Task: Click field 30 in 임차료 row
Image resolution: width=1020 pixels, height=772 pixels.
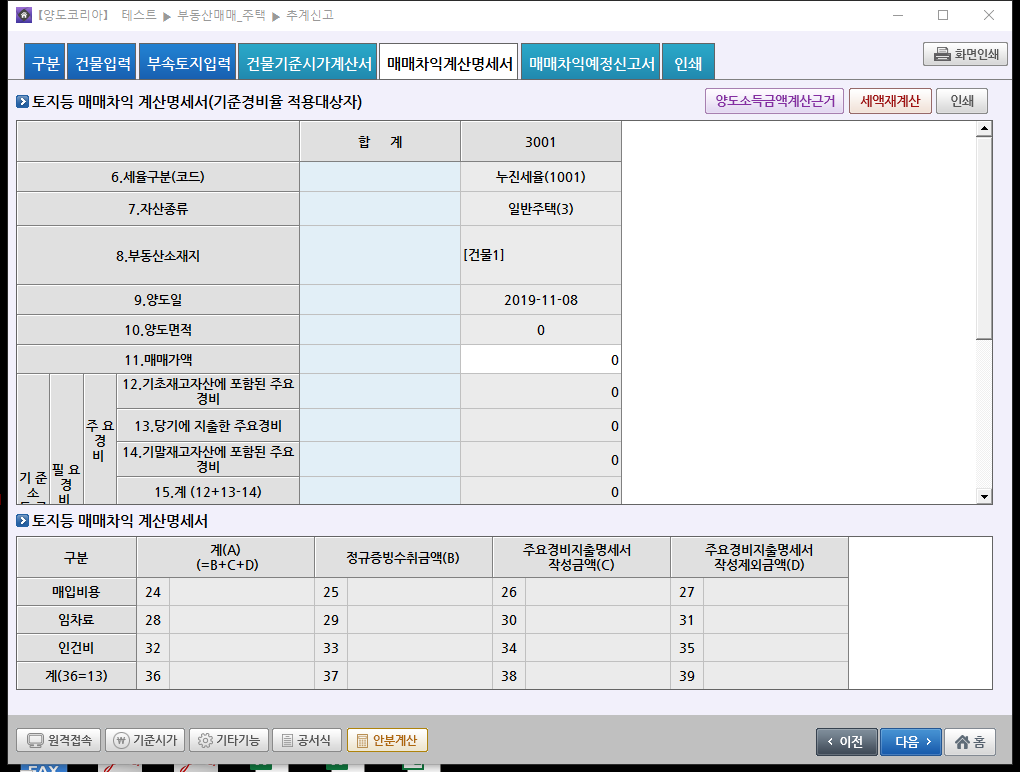Action: coord(597,620)
